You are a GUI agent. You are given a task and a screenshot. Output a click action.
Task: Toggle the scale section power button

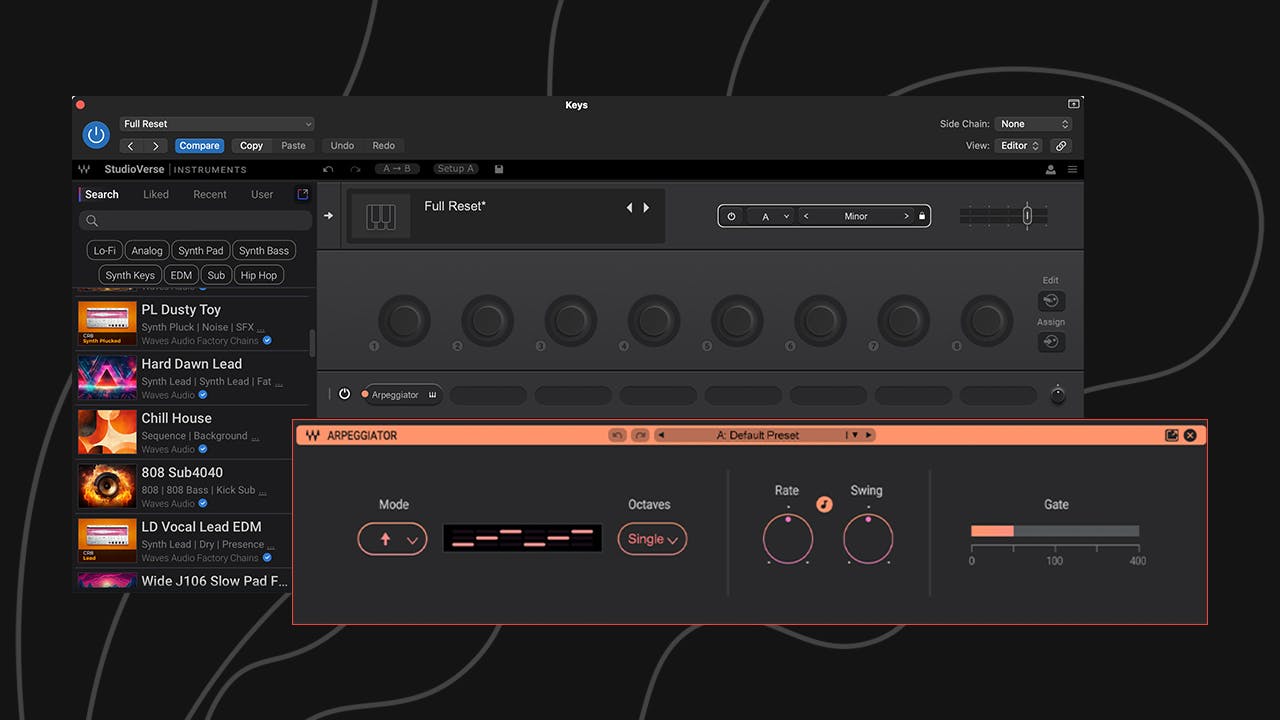(x=731, y=216)
